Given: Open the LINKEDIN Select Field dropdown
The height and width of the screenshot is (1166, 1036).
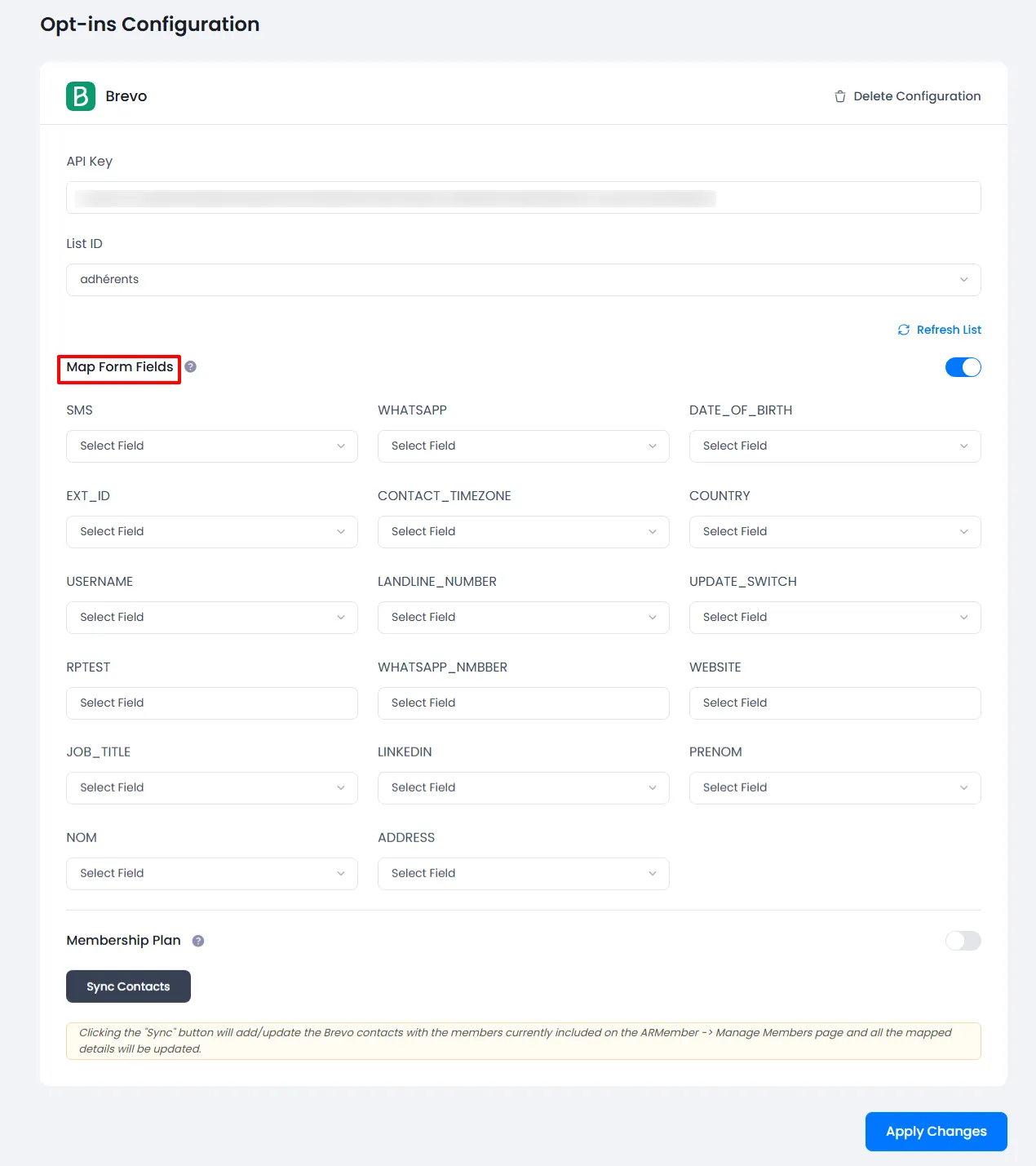Looking at the screenshot, I should coord(523,788).
